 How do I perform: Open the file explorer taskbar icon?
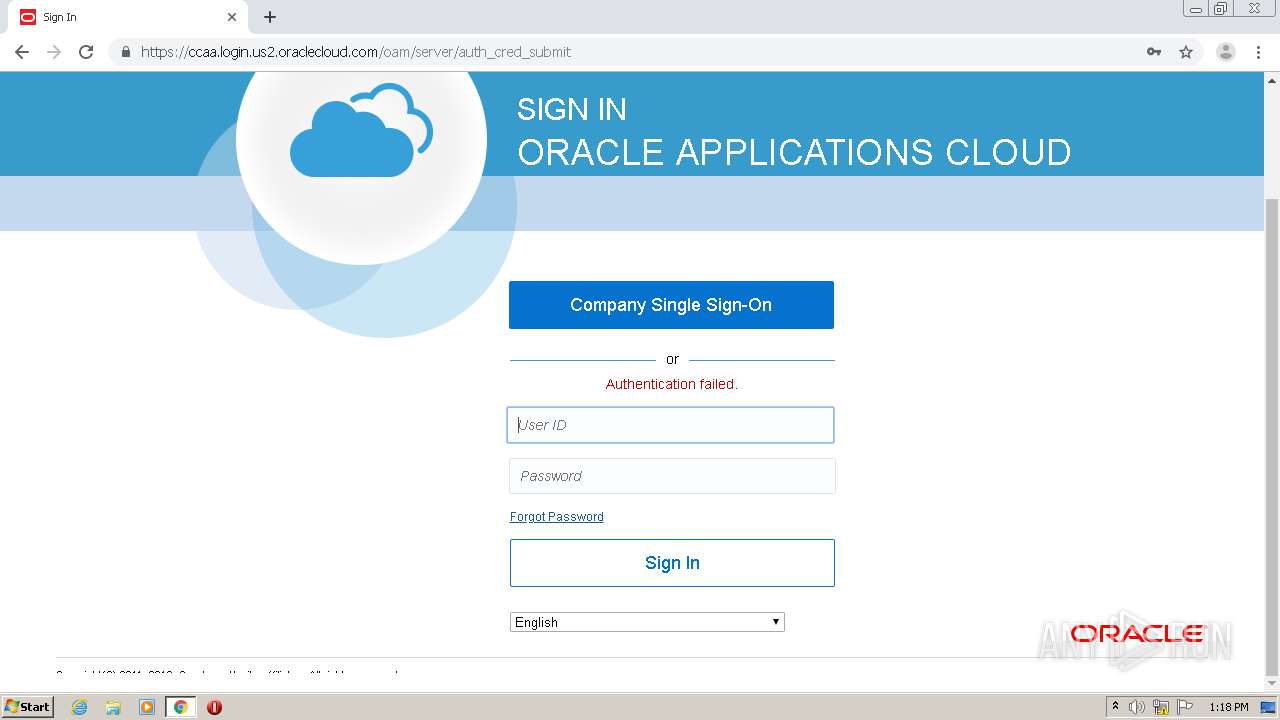pyautogui.click(x=113, y=707)
